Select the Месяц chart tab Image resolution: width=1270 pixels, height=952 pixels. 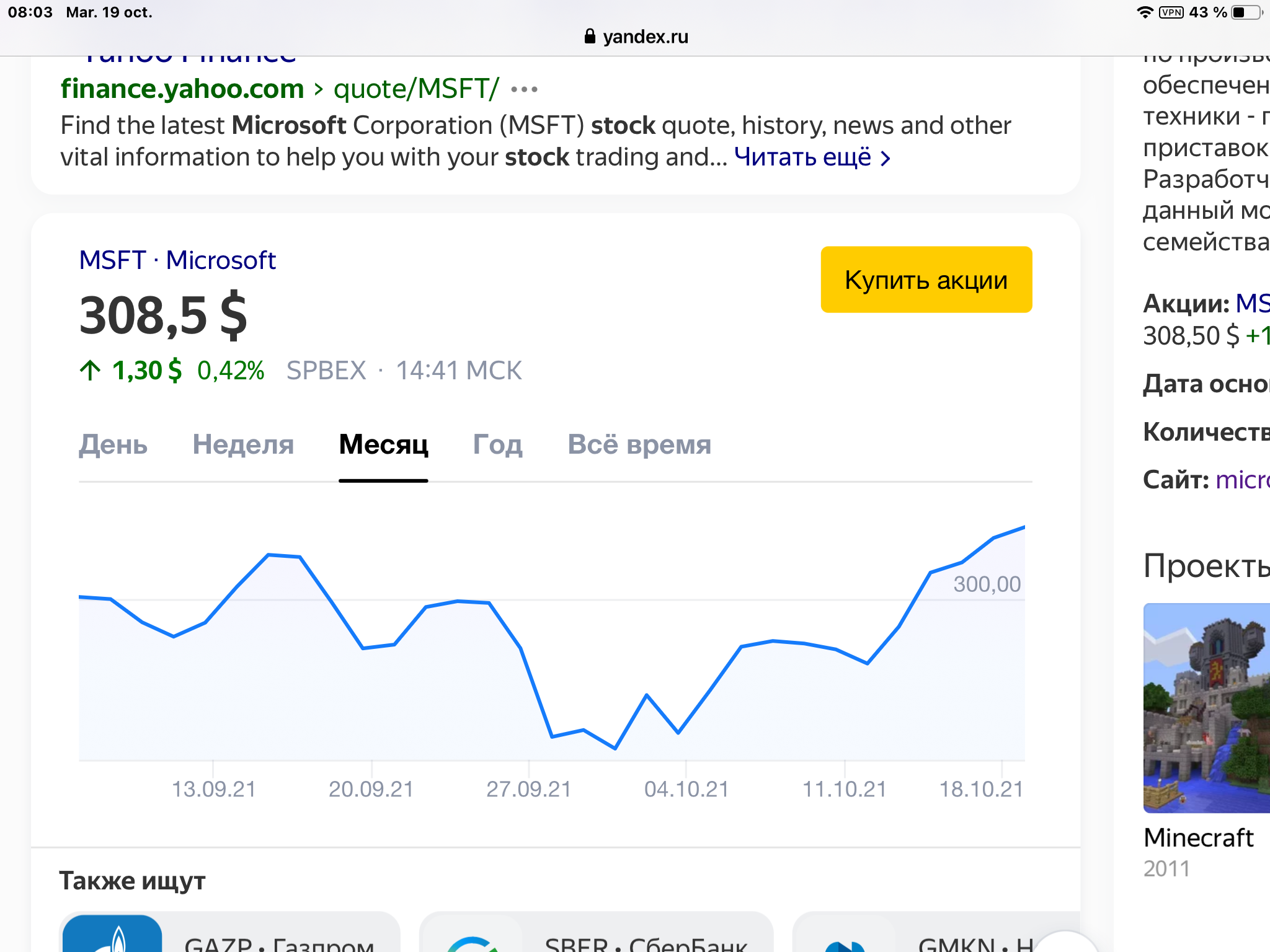pos(383,444)
